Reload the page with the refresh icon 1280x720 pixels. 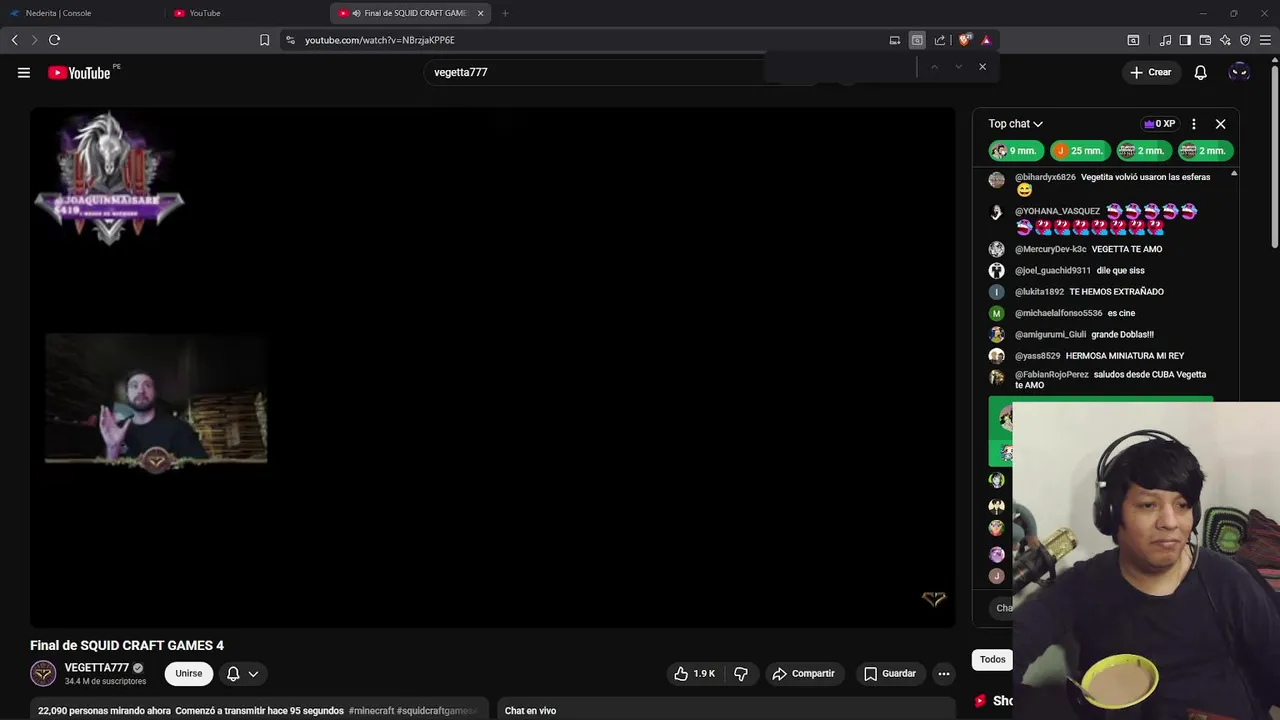(x=54, y=40)
